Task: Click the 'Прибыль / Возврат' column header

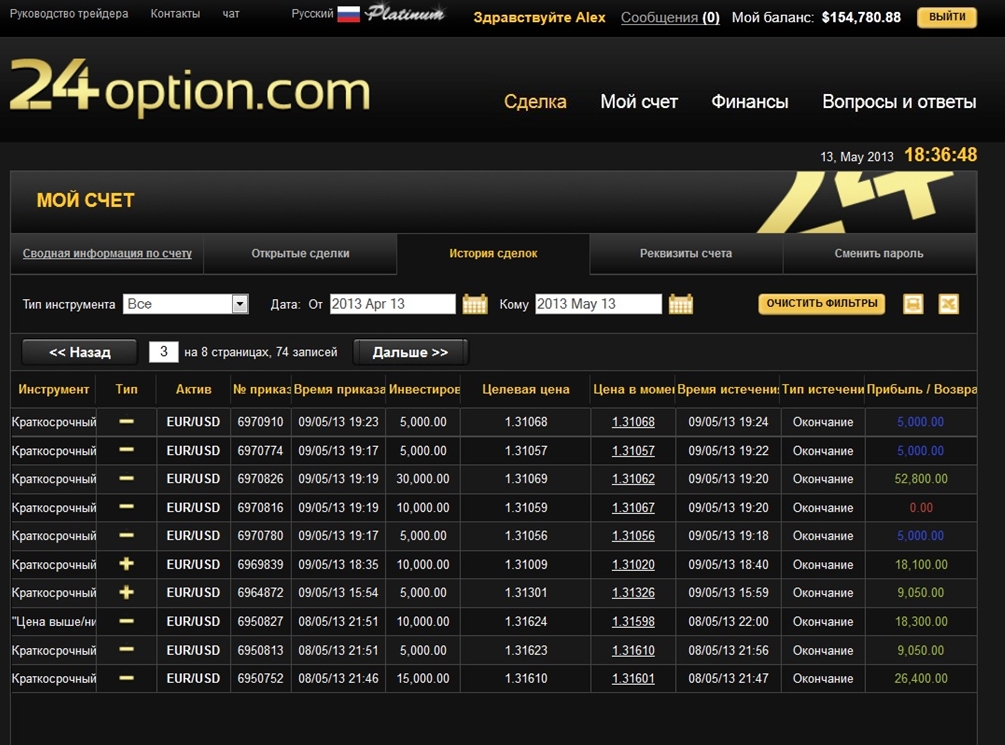Action: click(x=921, y=389)
